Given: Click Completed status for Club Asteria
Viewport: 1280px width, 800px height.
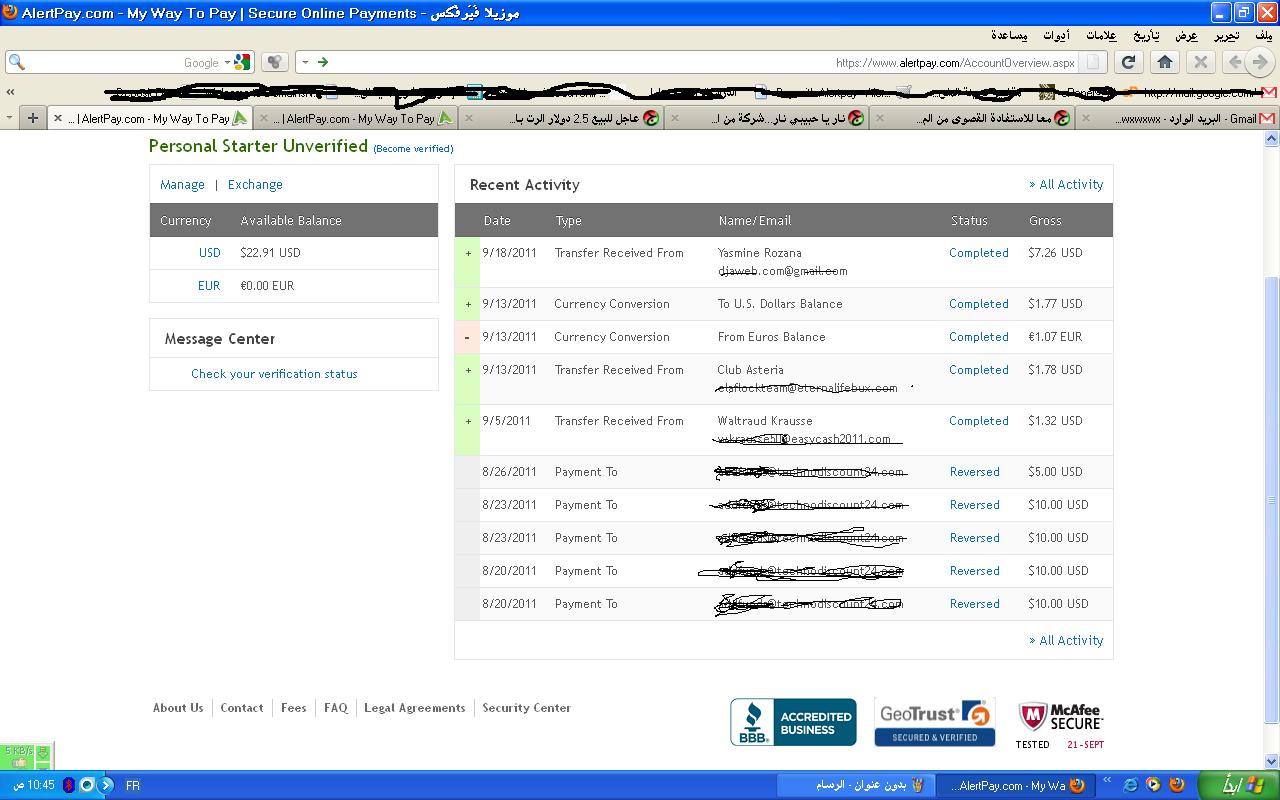Looking at the screenshot, I should tap(978, 370).
